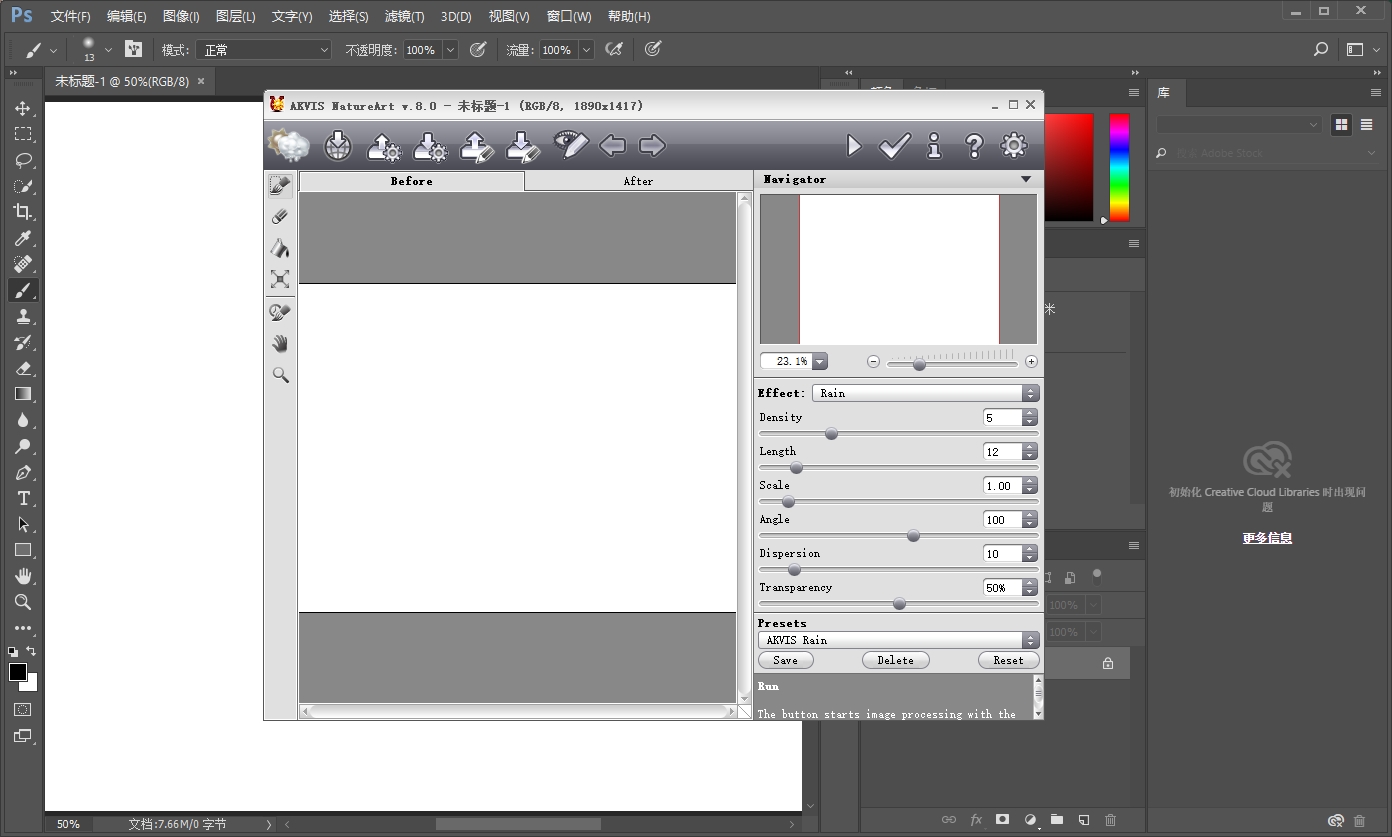Open the Effect dropdown showing Rain
Image resolution: width=1392 pixels, height=837 pixels.
926,393
